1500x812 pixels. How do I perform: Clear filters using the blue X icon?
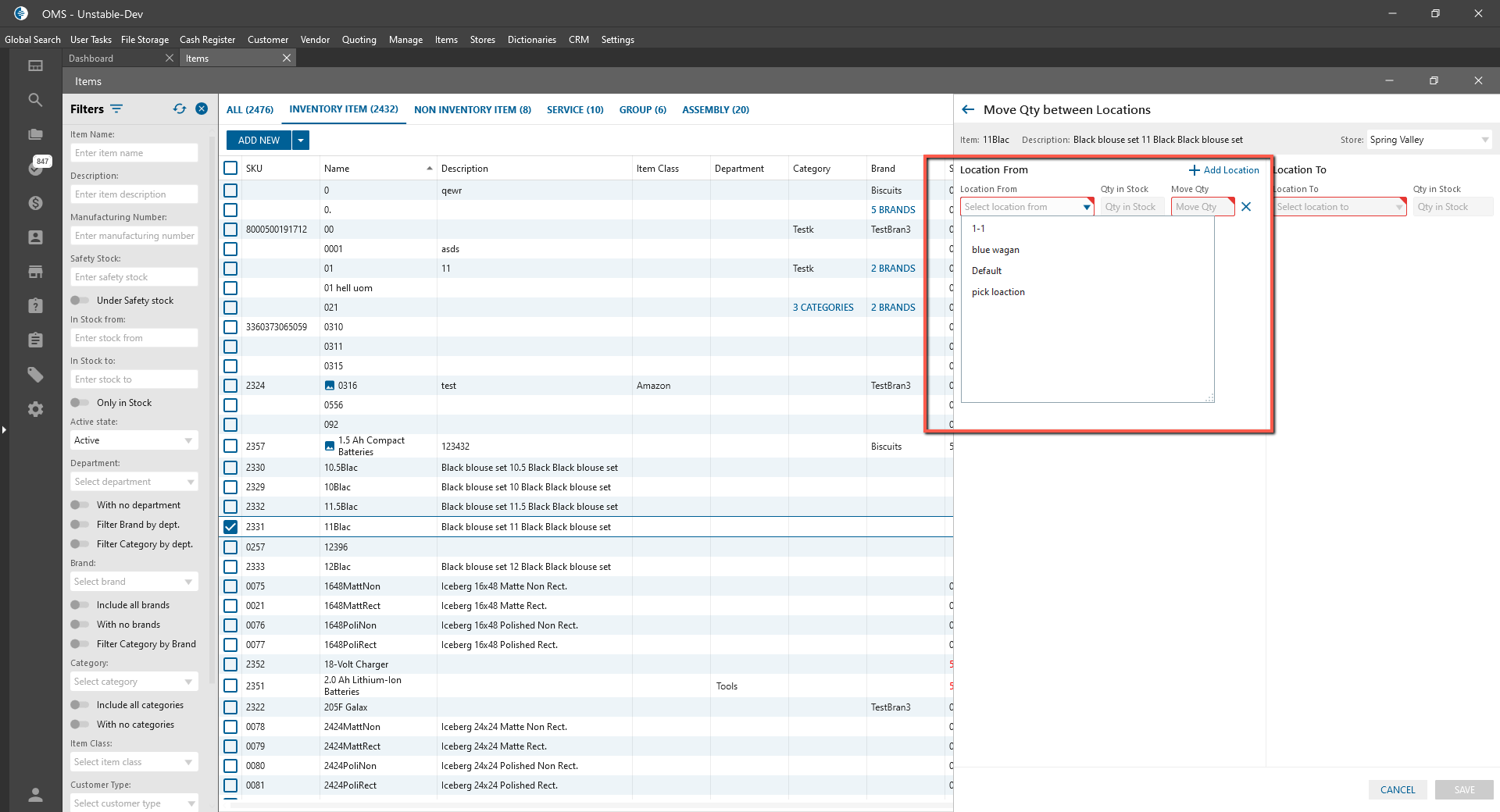click(202, 109)
